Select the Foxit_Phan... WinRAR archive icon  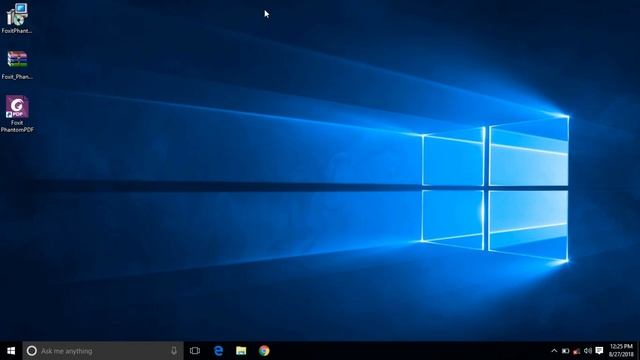[17, 64]
